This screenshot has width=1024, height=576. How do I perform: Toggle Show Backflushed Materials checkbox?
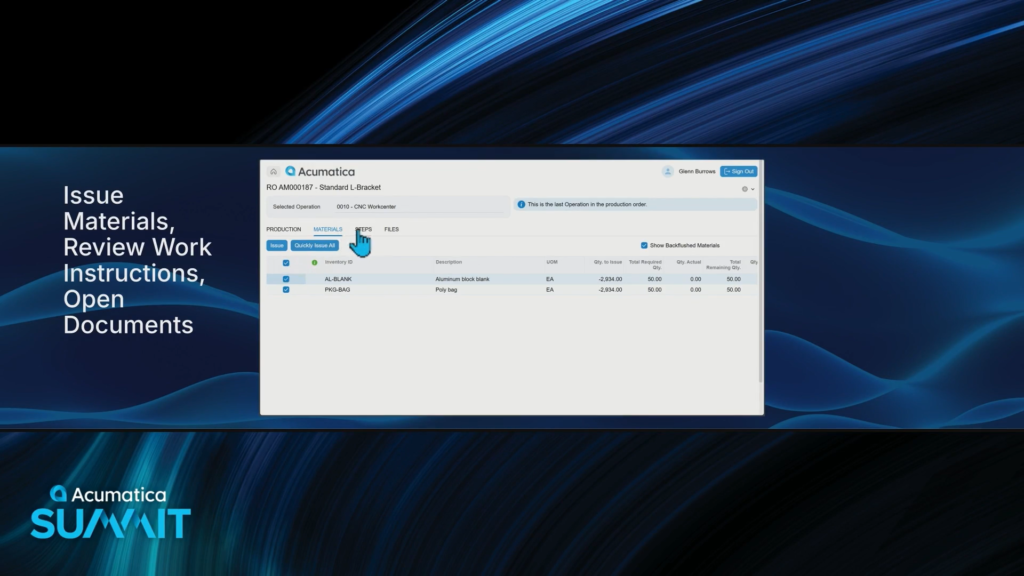click(644, 245)
